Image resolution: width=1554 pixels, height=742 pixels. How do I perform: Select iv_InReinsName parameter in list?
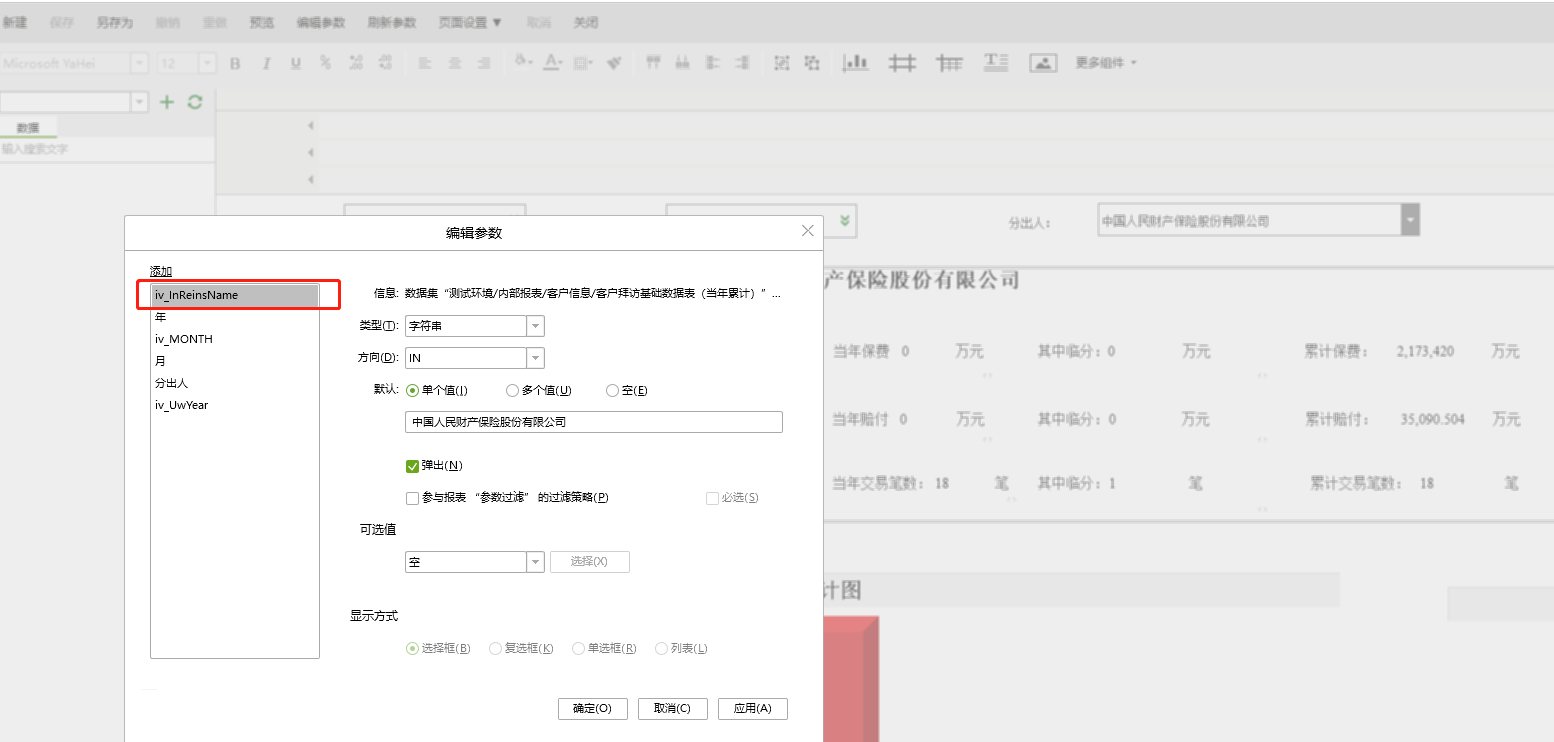235,295
